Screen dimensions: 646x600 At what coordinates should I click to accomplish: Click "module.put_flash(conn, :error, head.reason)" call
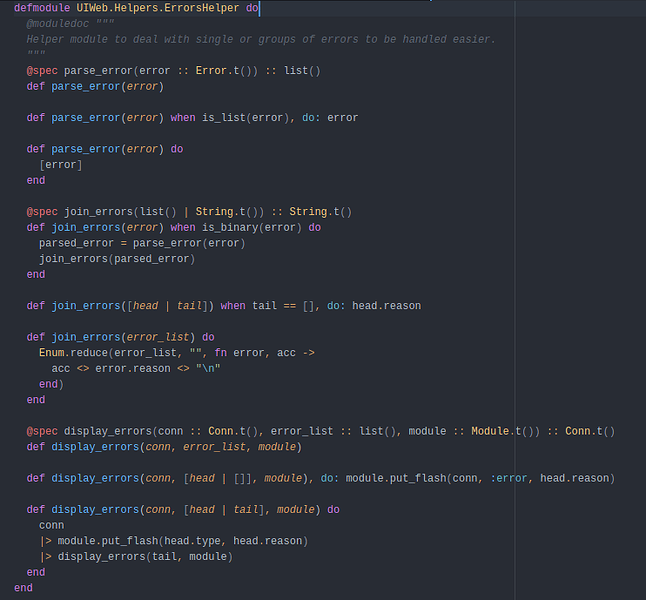tap(480, 478)
